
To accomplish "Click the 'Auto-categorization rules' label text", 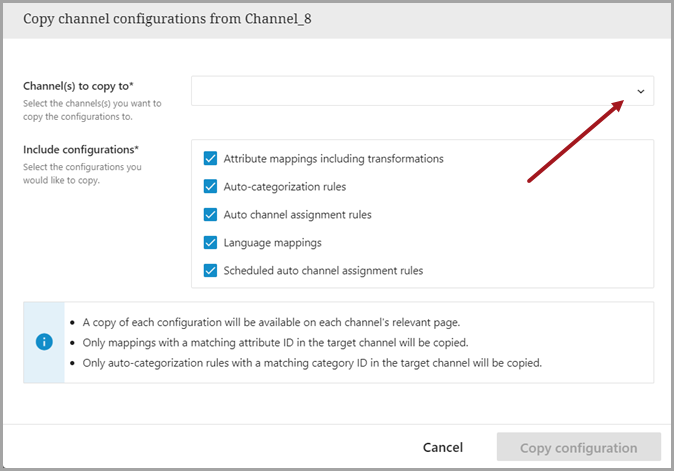I will point(286,186).
